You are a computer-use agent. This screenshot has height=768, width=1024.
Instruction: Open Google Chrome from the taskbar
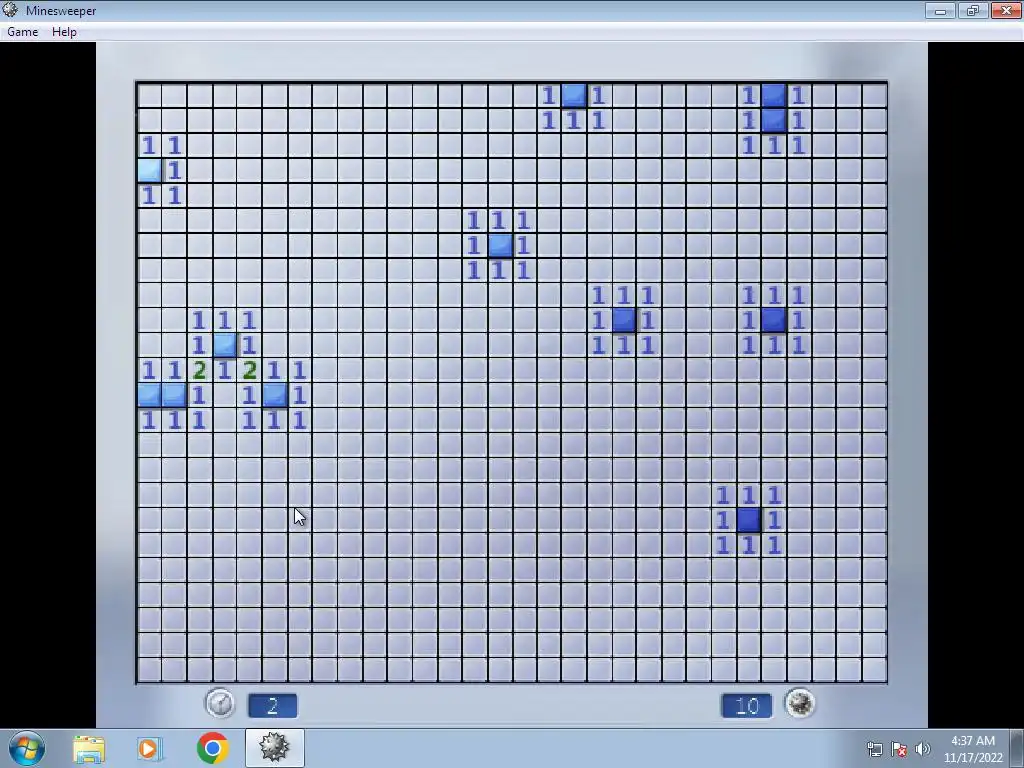[x=212, y=748]
